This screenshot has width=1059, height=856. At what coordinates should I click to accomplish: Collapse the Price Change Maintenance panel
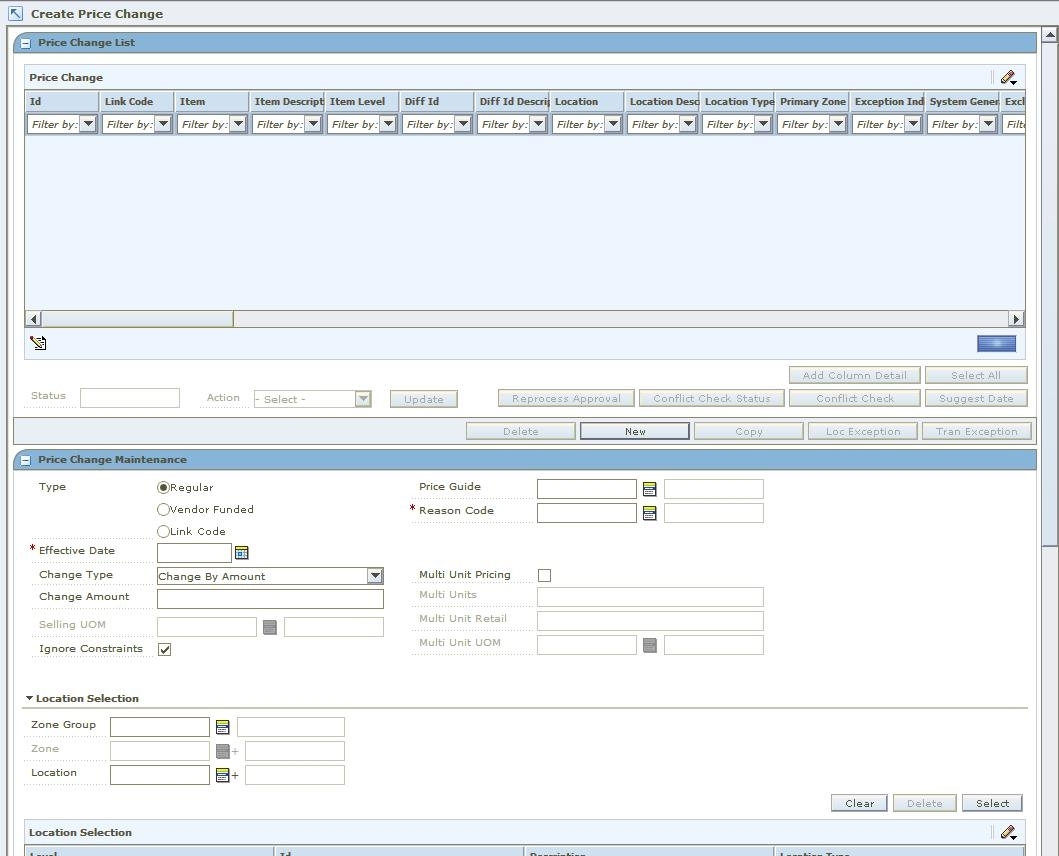(26, 460)
